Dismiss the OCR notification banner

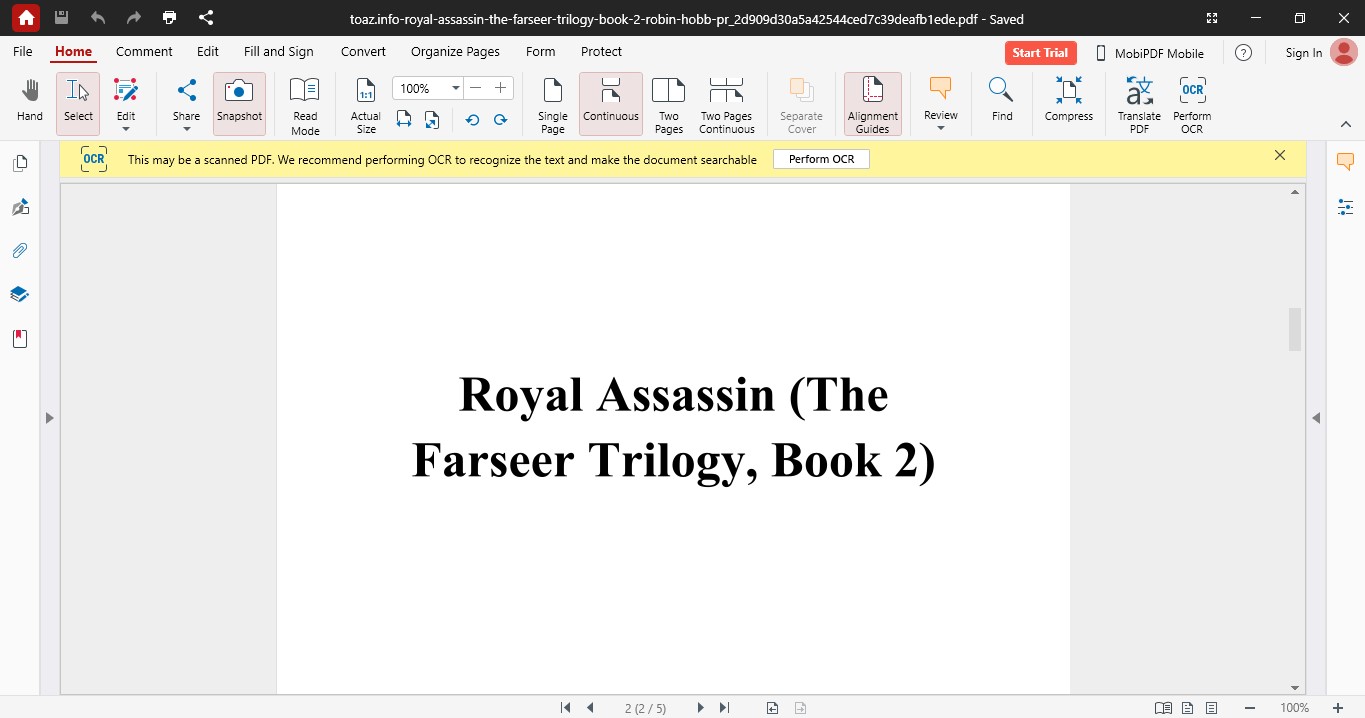[x=1280, y=155]
